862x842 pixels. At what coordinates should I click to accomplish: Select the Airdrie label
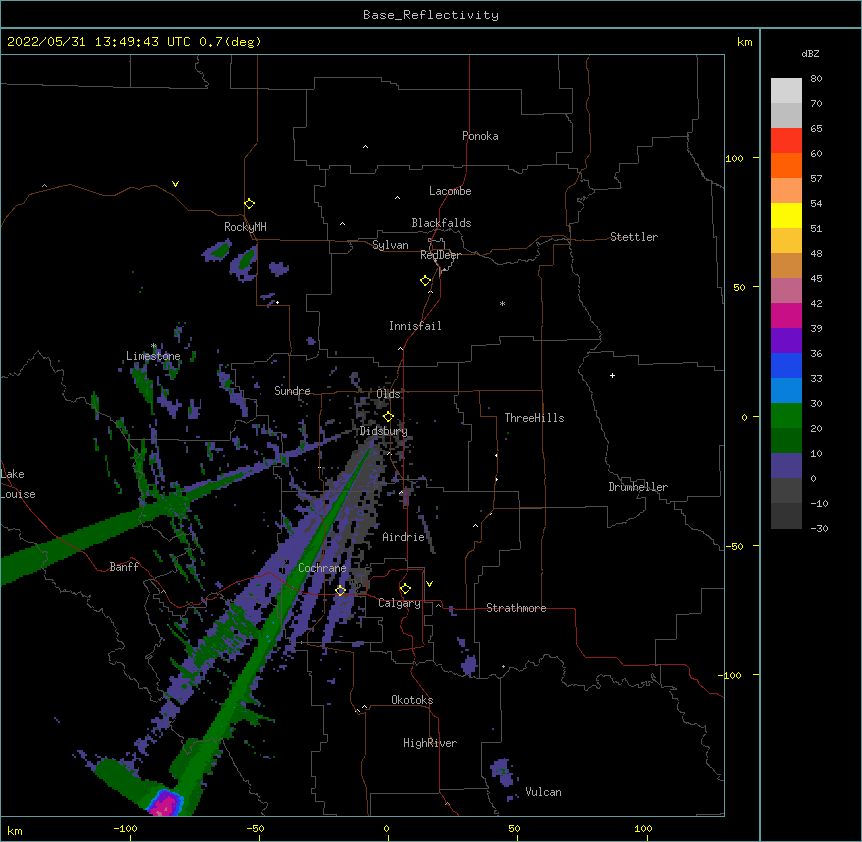(x=404, y=537)
